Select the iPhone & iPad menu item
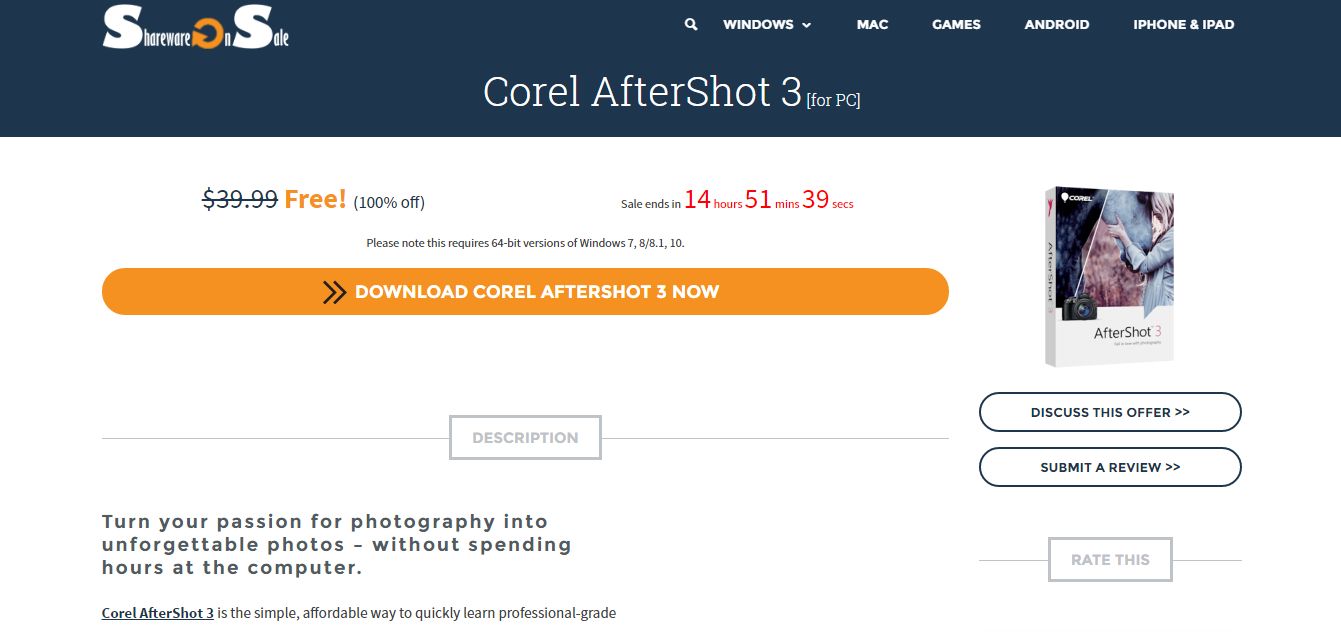1341x632 pixels. (x=1184, y=24)
